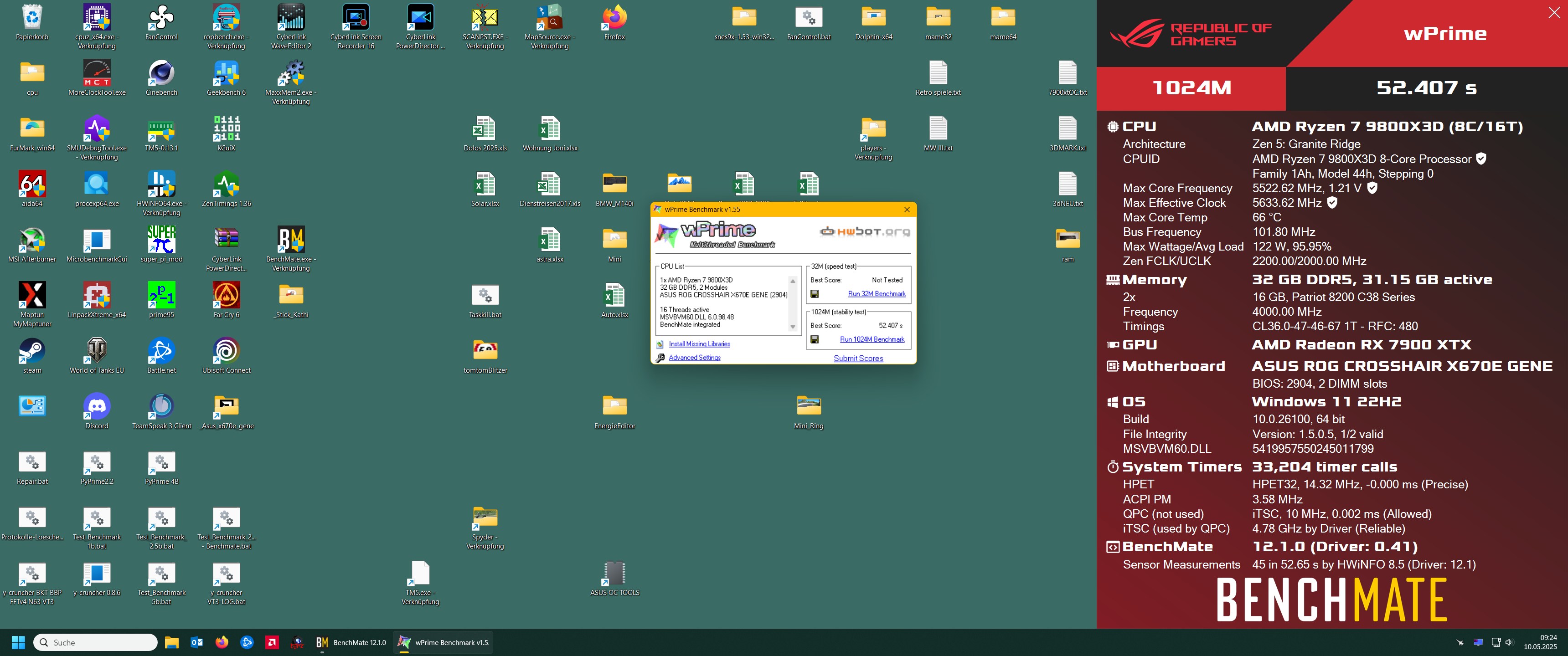Click the Suche taskbar search box
1568x656 pixels.
[96, 643]
